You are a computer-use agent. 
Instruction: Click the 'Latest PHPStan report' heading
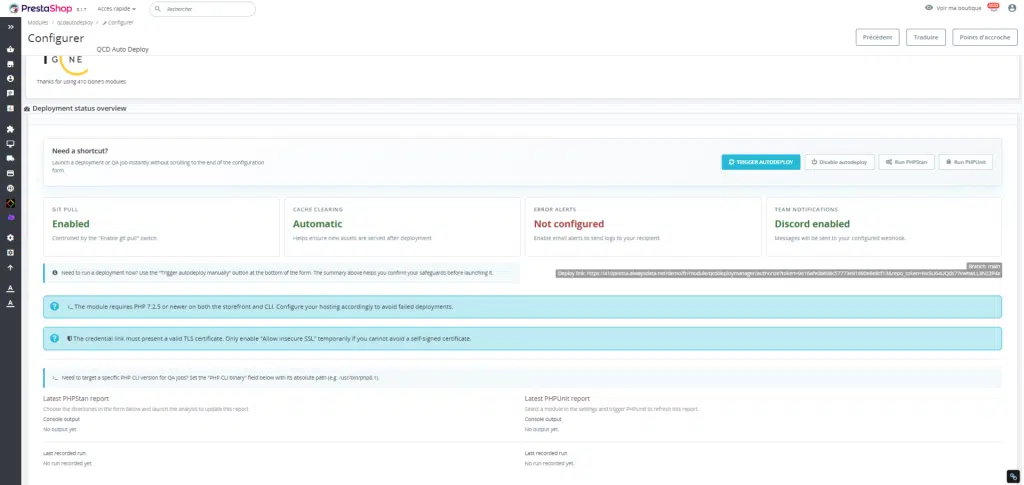click(76, 398)
